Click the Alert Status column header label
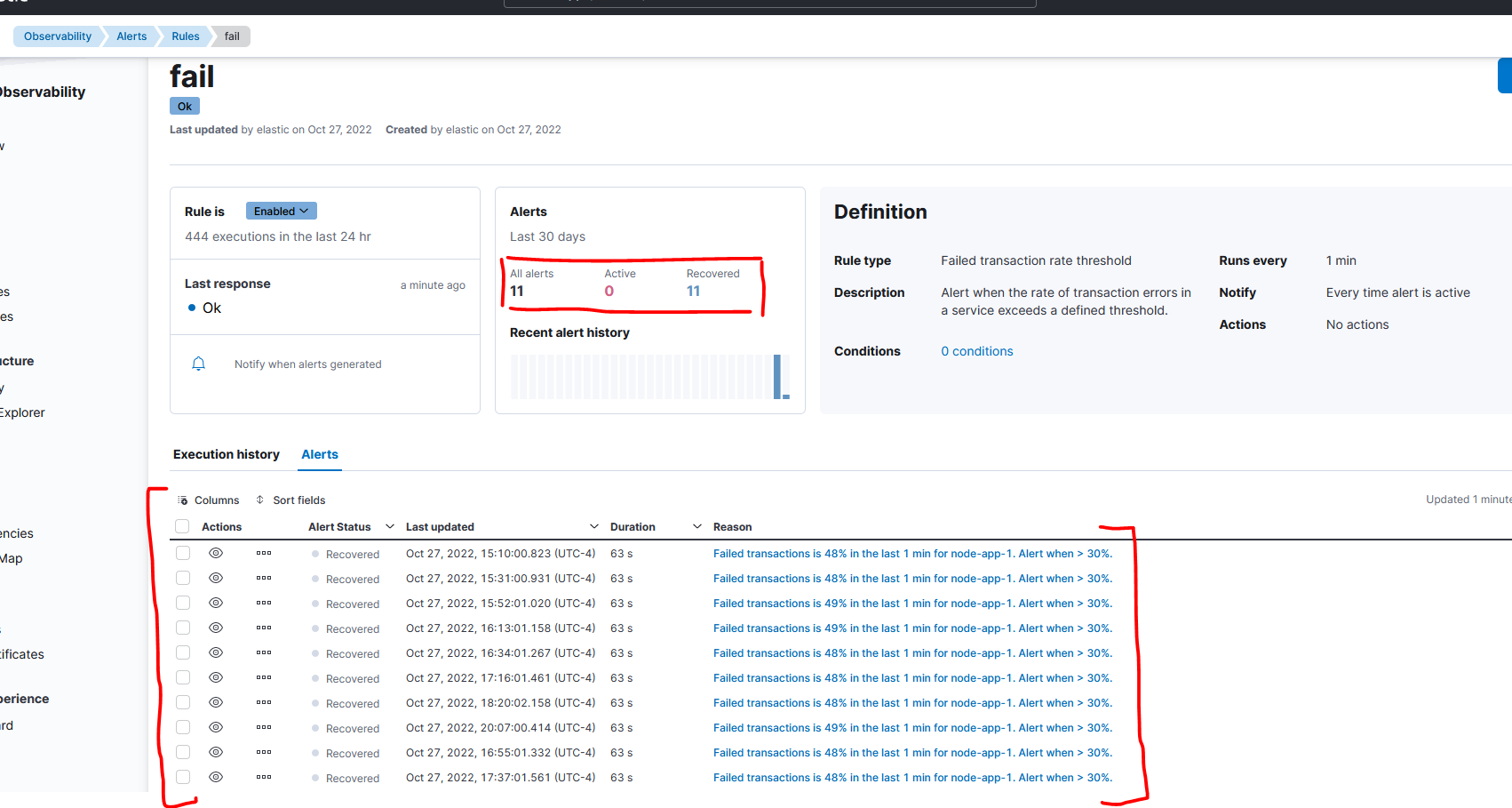Image resolution: width=1512 pixels, height=808 pixels. (x=339, y=526)
